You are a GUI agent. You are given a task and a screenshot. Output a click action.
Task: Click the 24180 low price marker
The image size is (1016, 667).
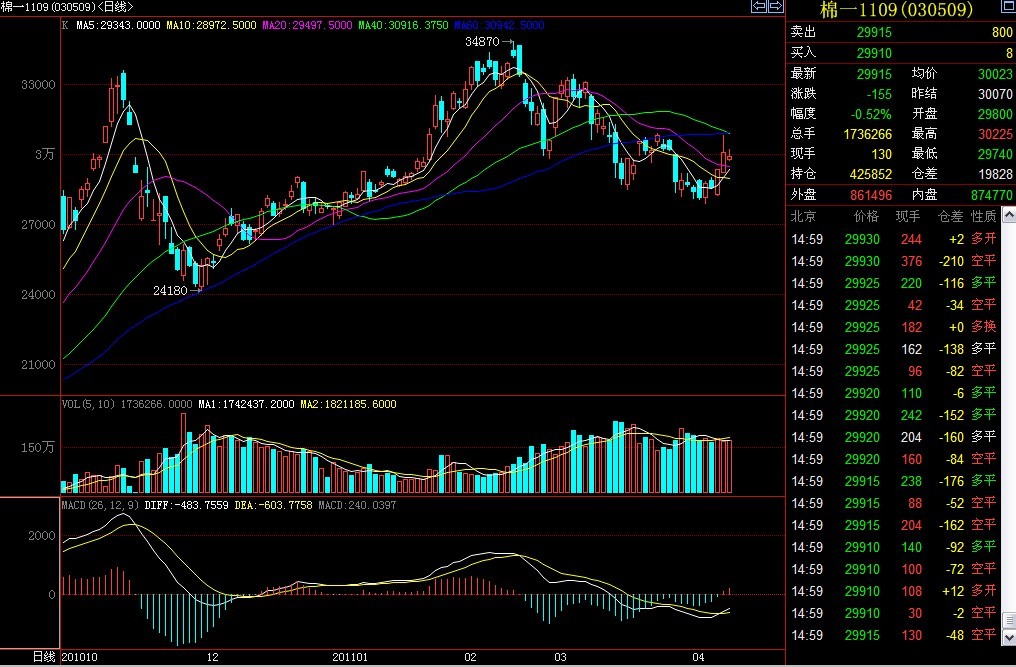(169, 290)
